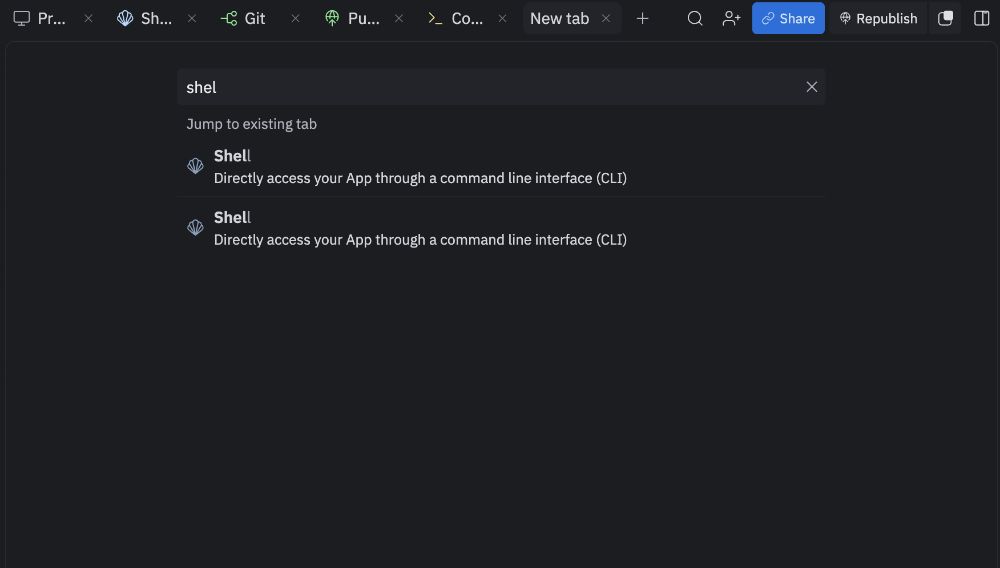
Task: Close the New tab tab
Action: 606,18
